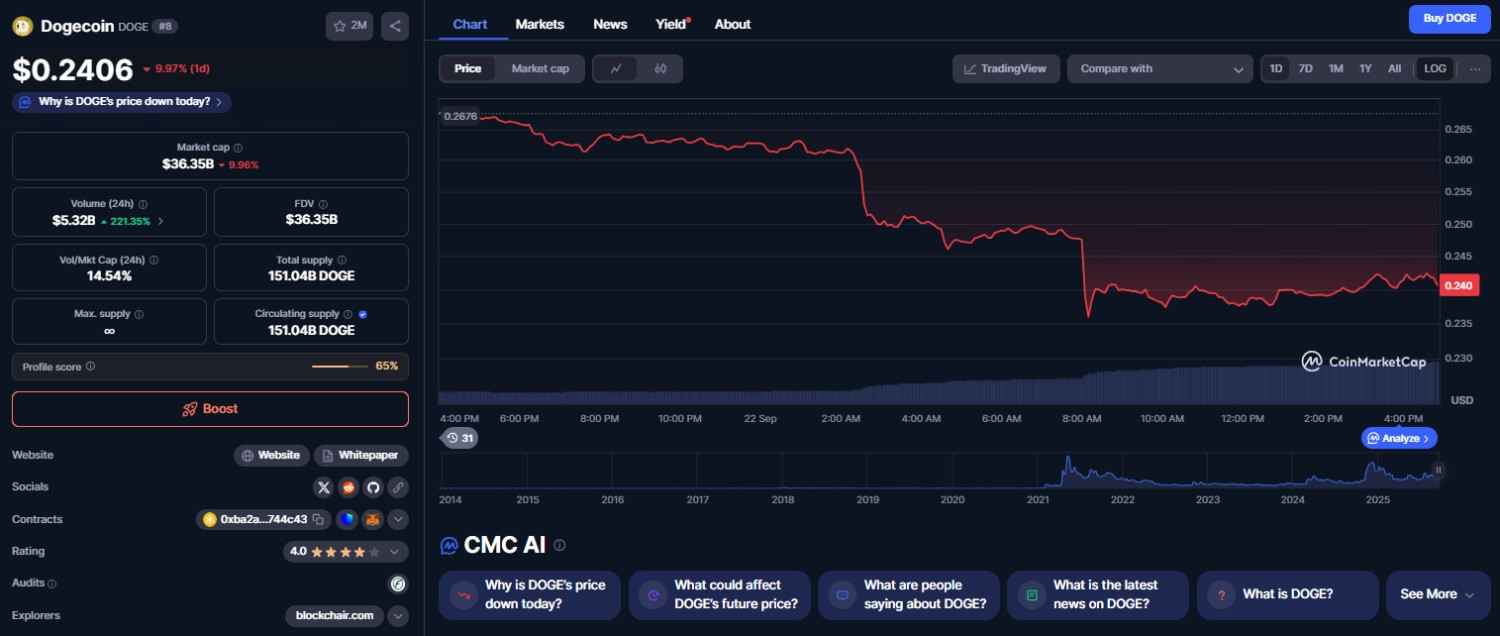Open the Compare with dropdown

pos(1160,69)
